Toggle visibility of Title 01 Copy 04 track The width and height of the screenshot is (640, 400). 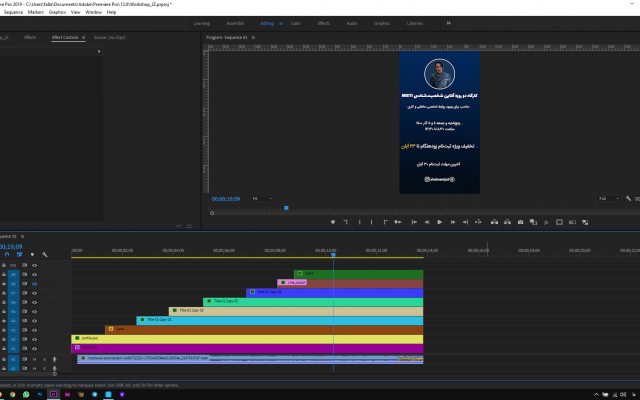(x=34, y=321)
